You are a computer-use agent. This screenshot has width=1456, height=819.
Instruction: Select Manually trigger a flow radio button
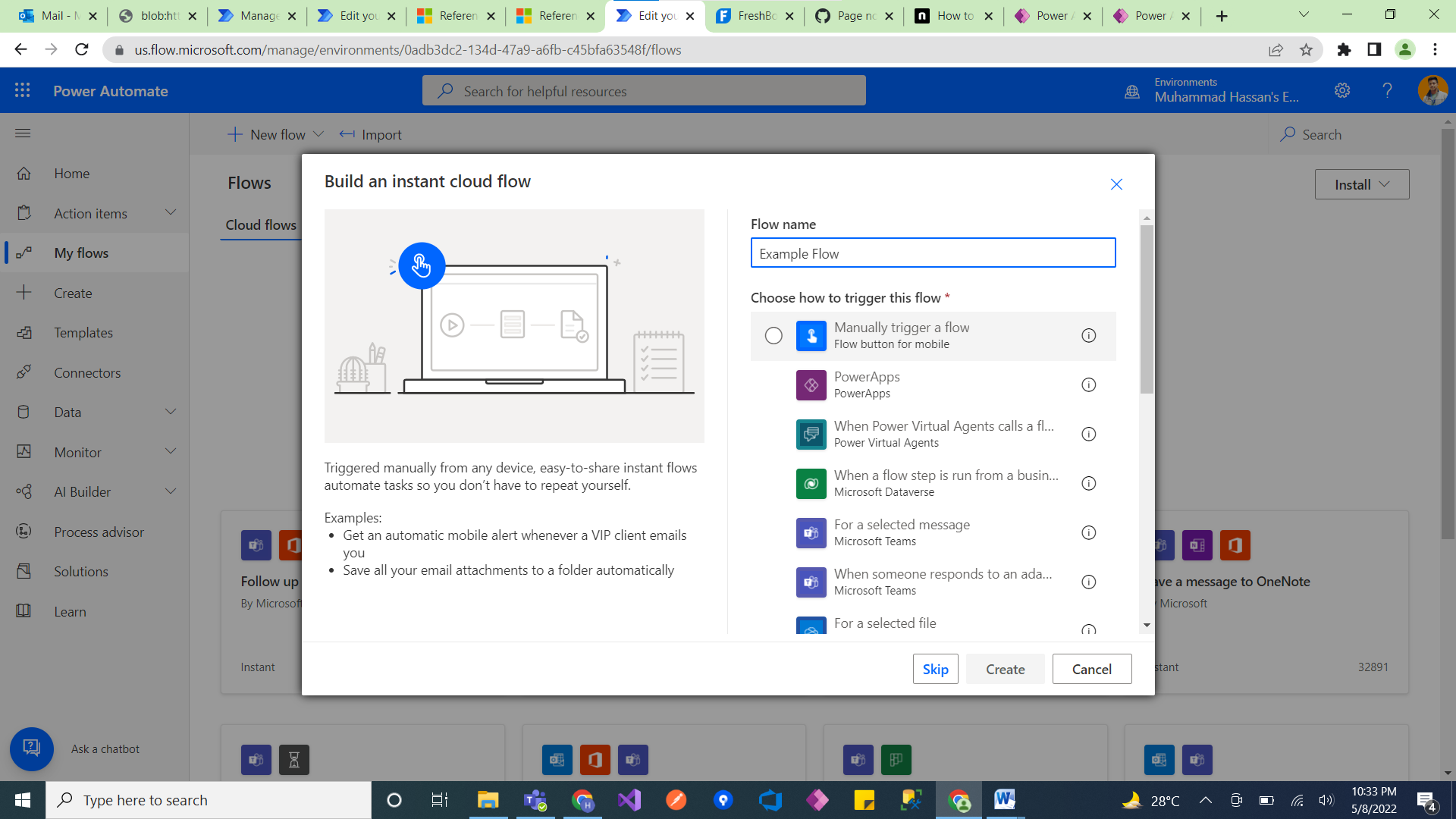coord(773,336)
